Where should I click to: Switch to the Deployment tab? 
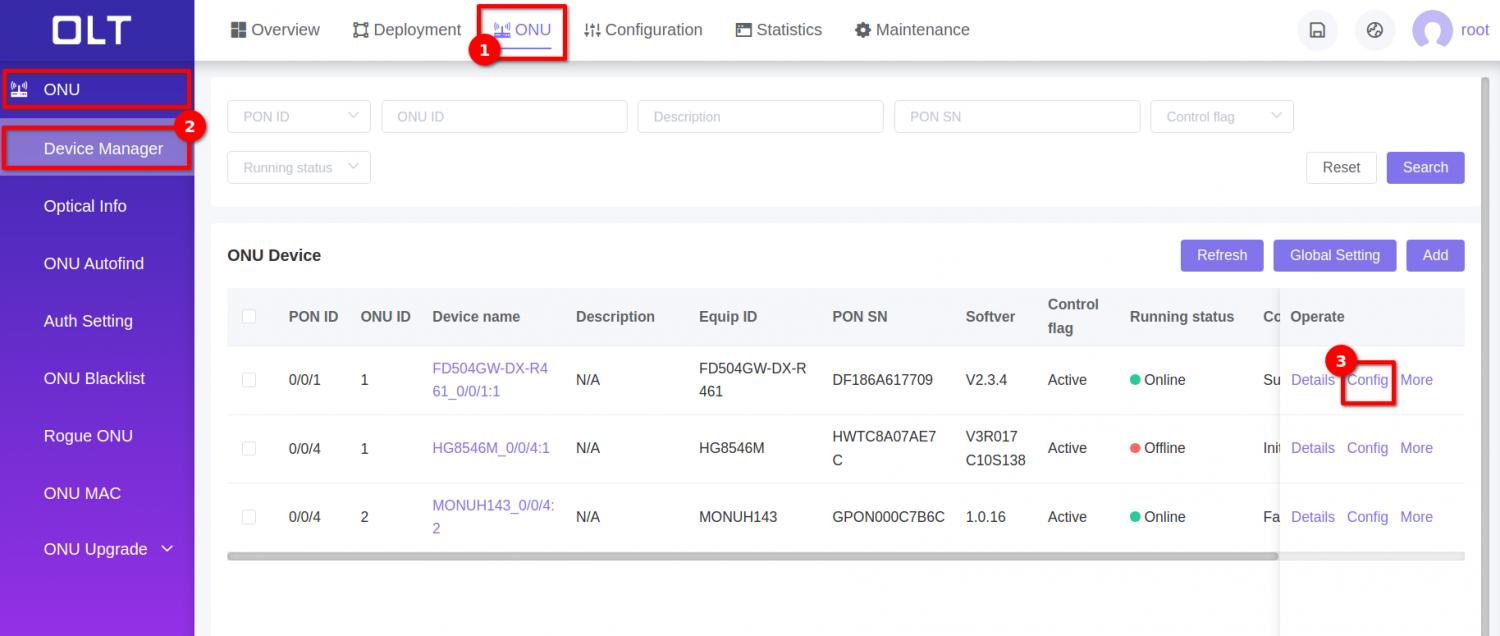click(x=406, y=29)
